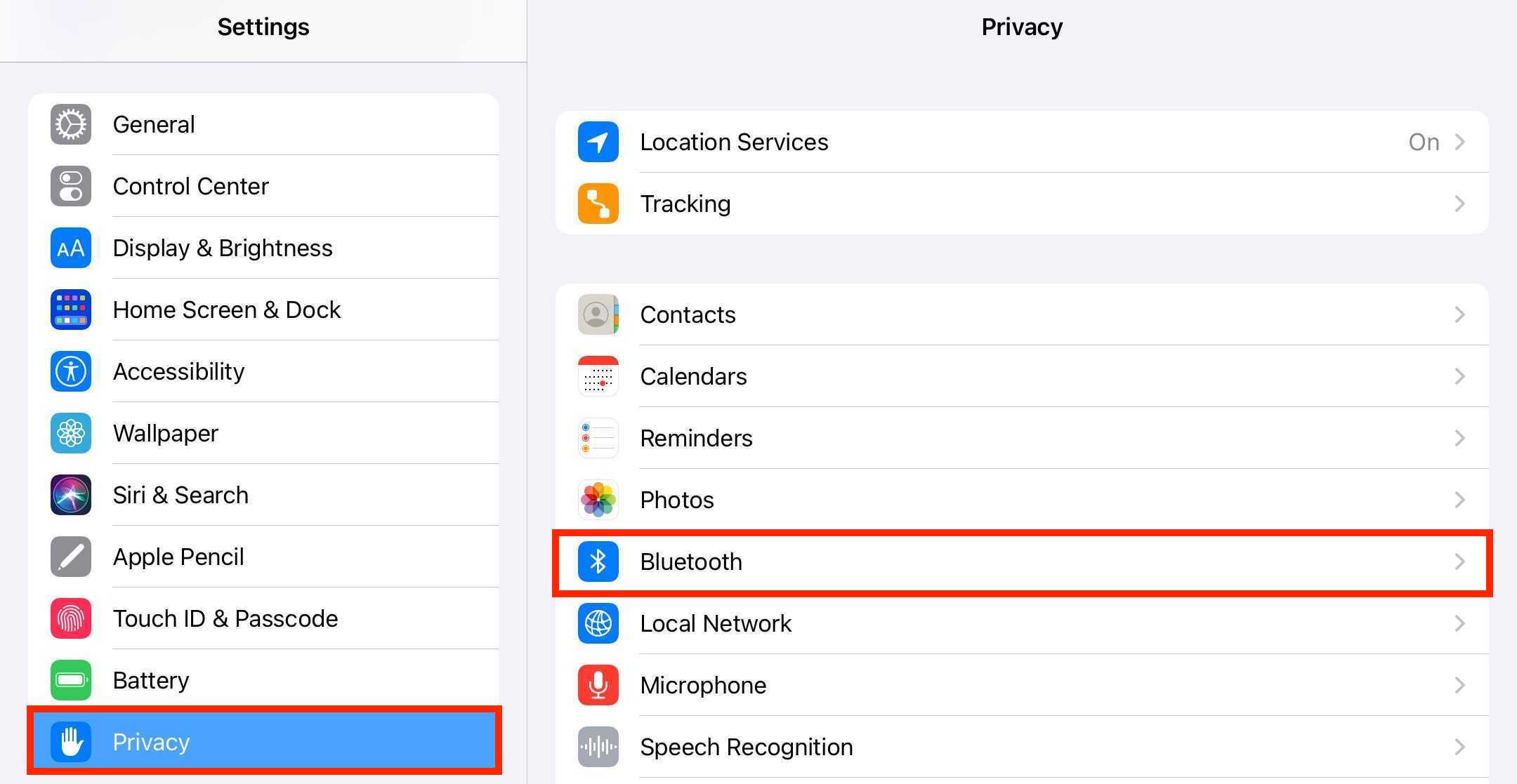Click the Speech Recognition waveform icon
This screenshot has width=1517, height=784.
[598, 747]
